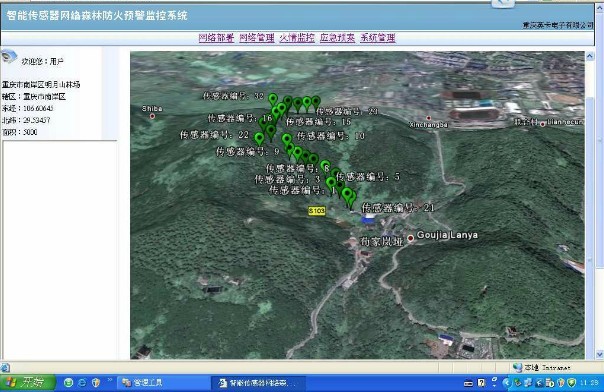Screen dimensions: 604x392
Task: Click the green pin for sensor 32
Action: (x=273, y=99)
